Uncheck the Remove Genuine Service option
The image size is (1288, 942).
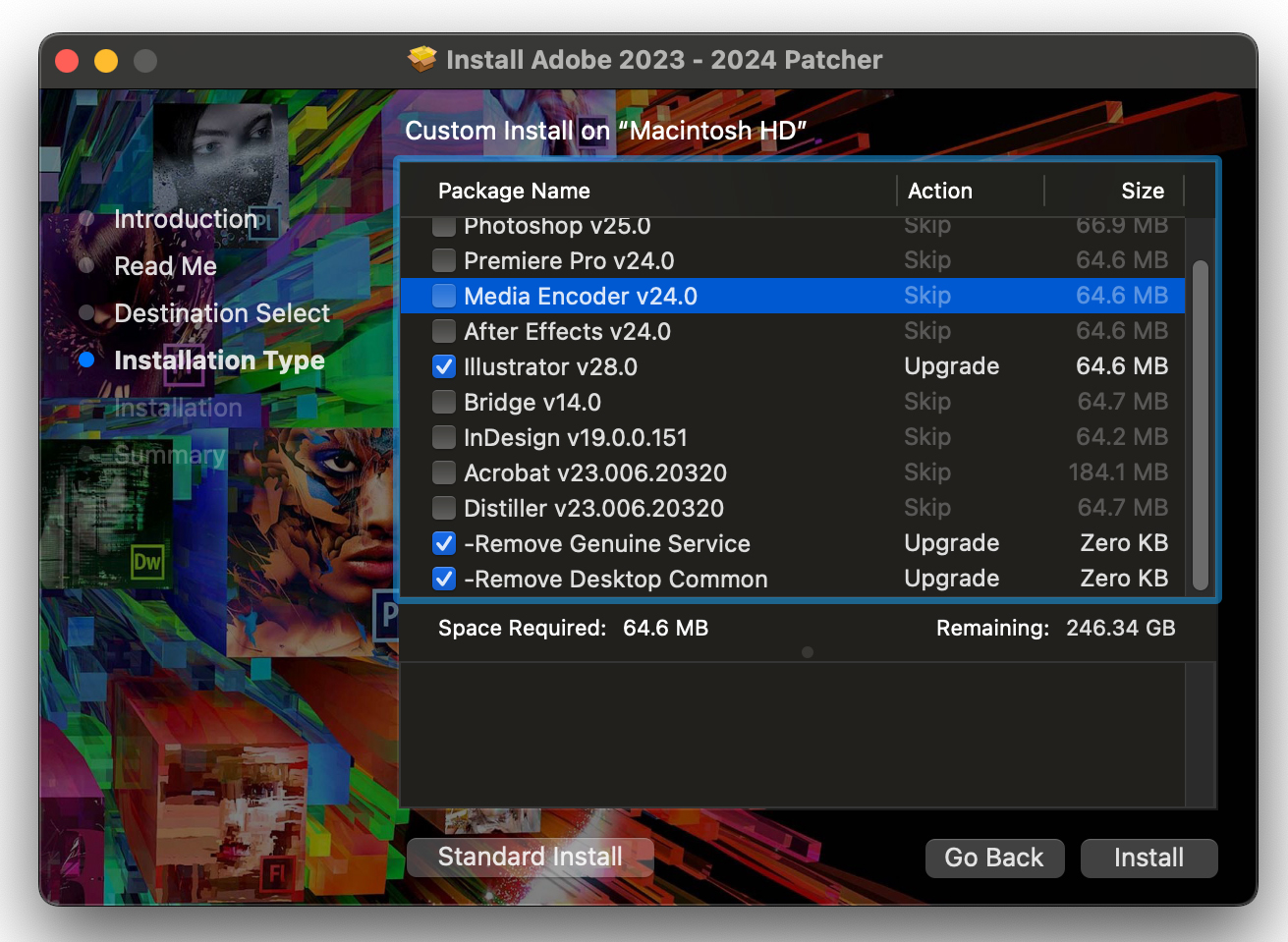(443, 543)
